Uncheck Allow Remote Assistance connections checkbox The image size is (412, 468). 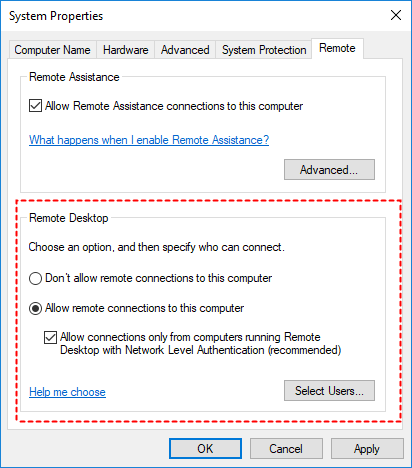(35, 106)
